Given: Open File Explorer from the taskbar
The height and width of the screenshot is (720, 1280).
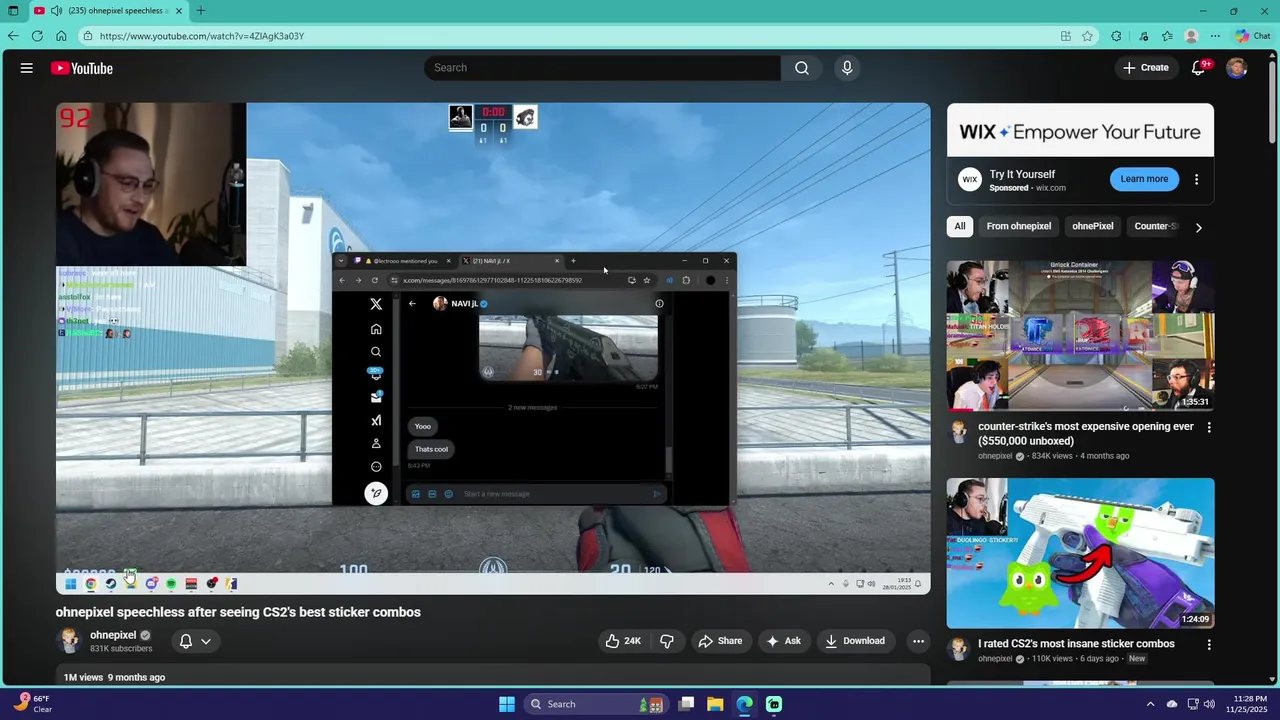Looking at the screenshot, I should 716,704.
